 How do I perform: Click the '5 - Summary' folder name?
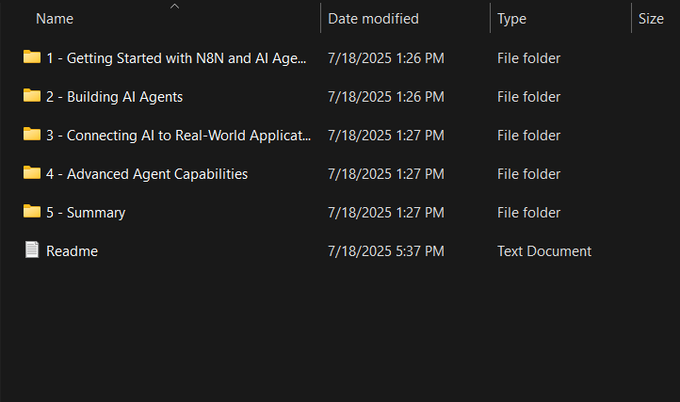point(86,213)
